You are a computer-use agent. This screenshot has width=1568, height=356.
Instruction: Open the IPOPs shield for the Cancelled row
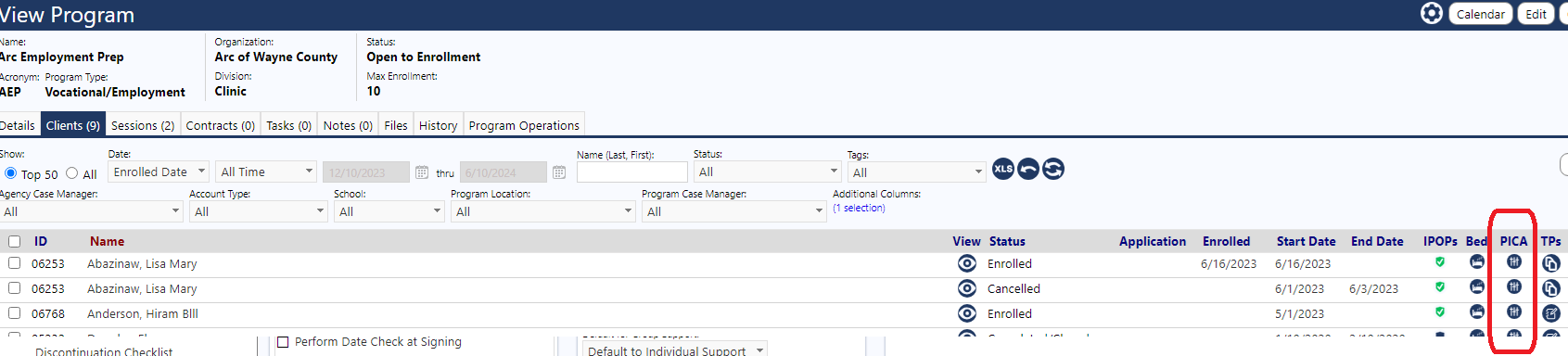[1440, 287]
